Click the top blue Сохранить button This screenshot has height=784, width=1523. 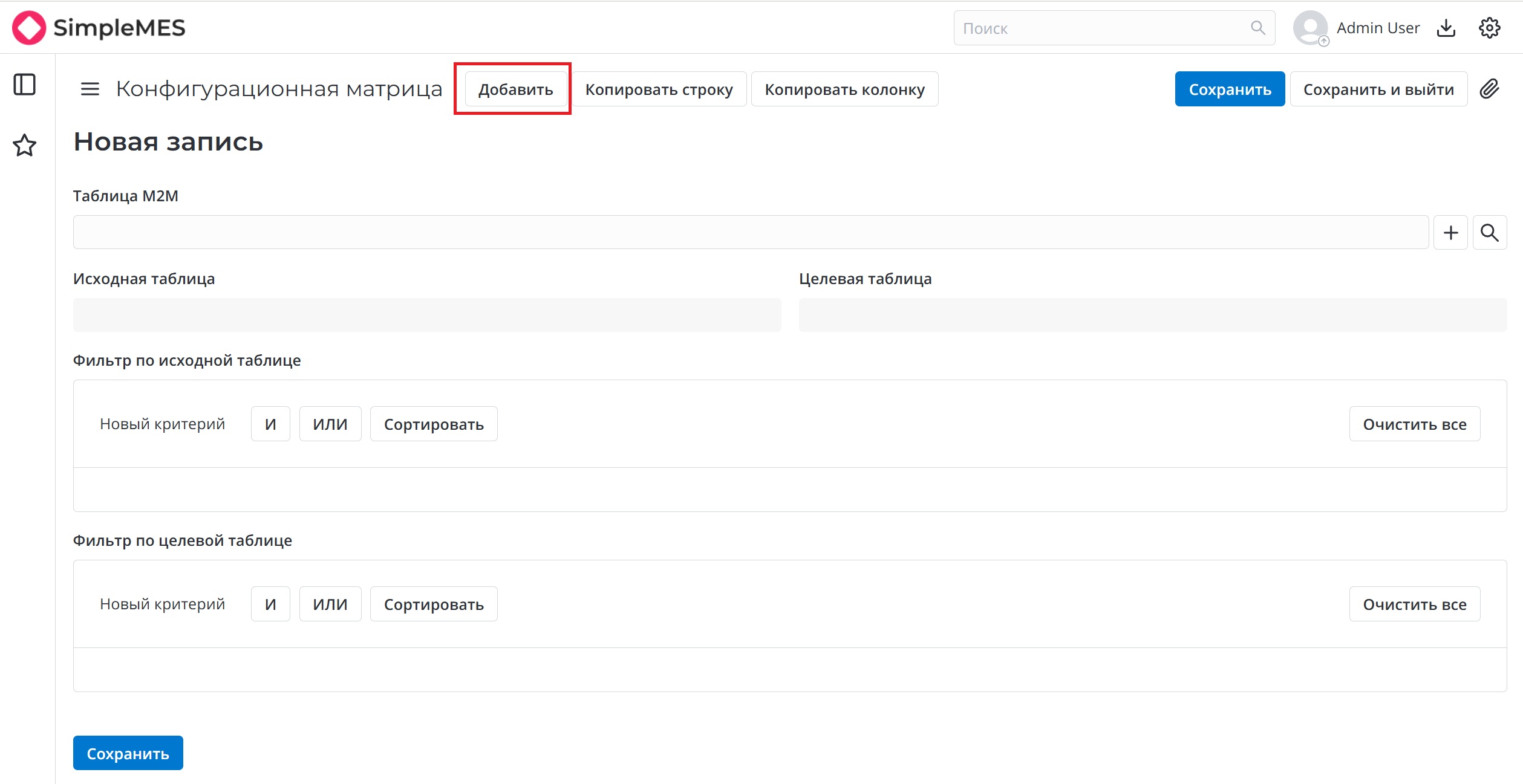click(1230, 89)
